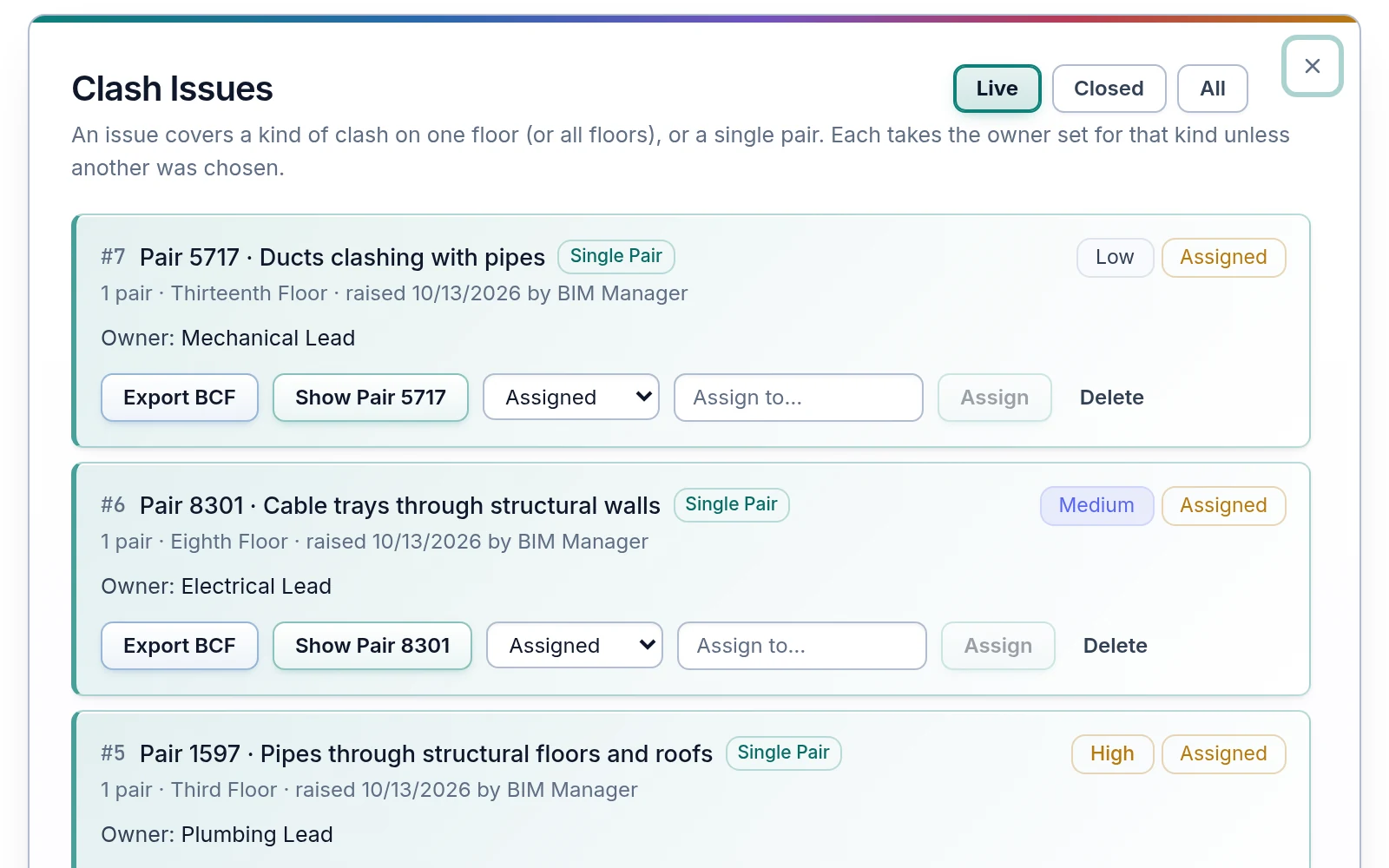The height and width of the screenshot is (868, 1389).
Task: Click the 'Thirteenth Floor' details line
Action: pyautogui.click(x=394, y=293)
